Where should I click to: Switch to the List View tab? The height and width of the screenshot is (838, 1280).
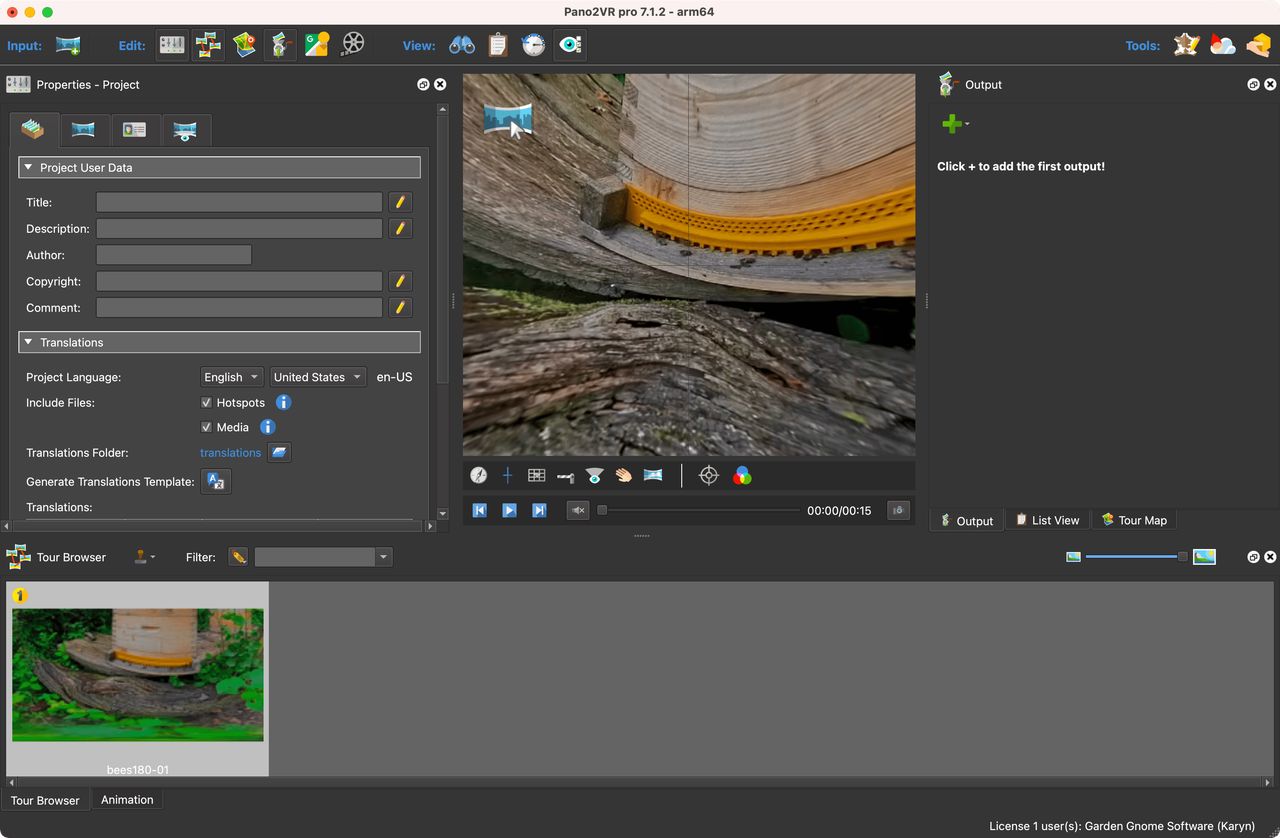[1048, 520]
